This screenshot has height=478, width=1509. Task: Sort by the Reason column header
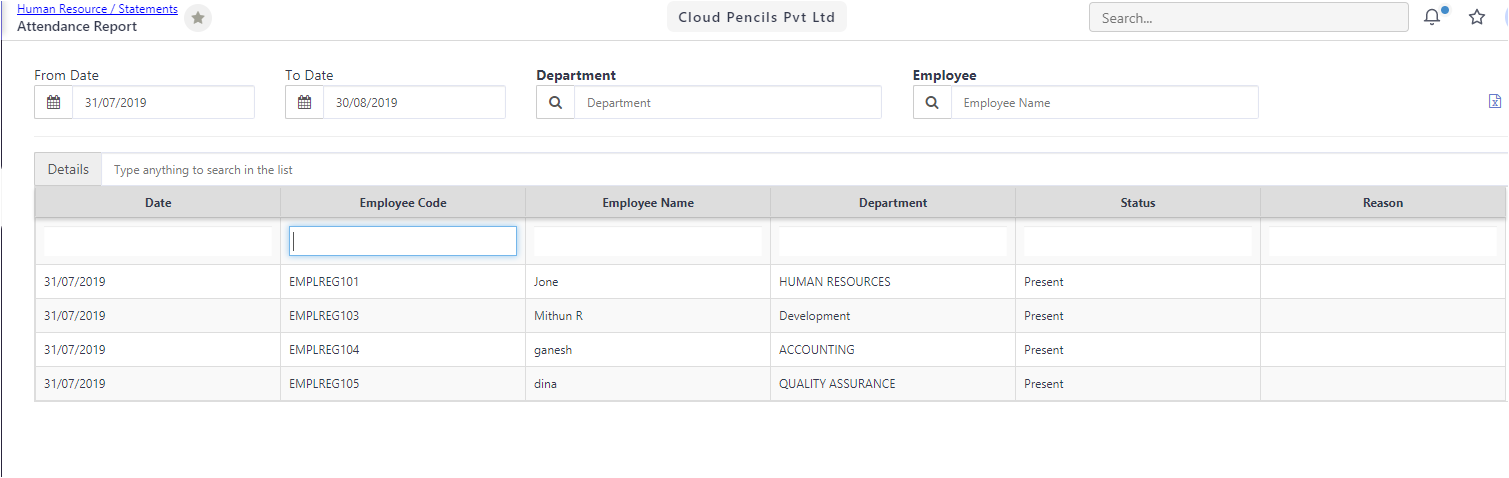point(1383,202)
